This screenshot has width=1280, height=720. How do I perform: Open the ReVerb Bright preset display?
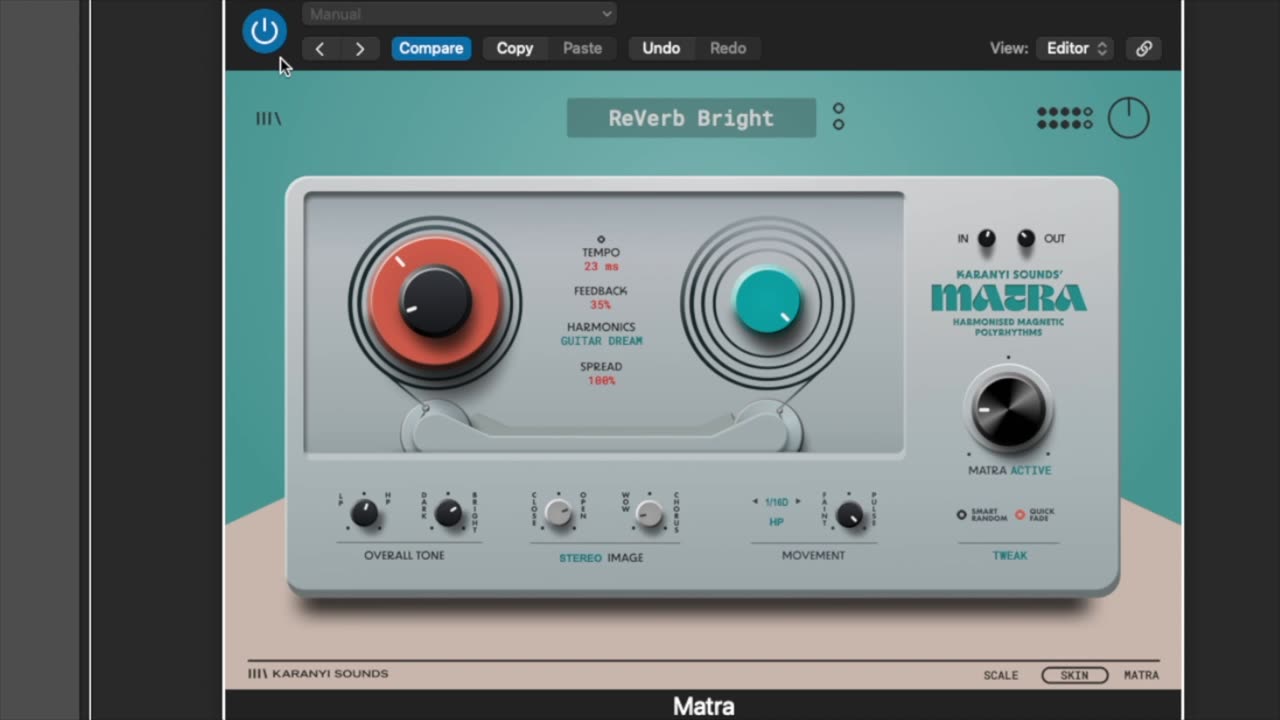click(x=691, y=118)
